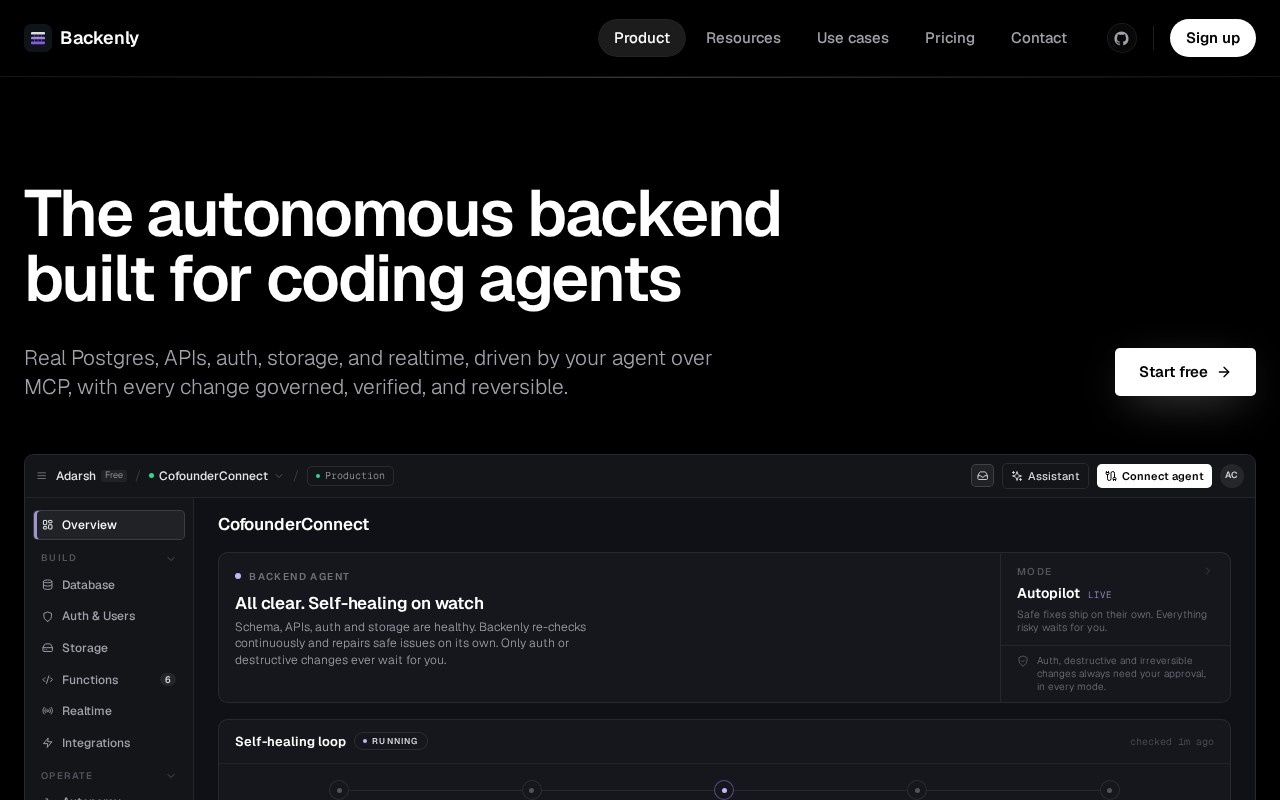The width and height of the screenshot is (1280, 800).
Task: Click the Adarsh workspace name
Action: point(76,476)
